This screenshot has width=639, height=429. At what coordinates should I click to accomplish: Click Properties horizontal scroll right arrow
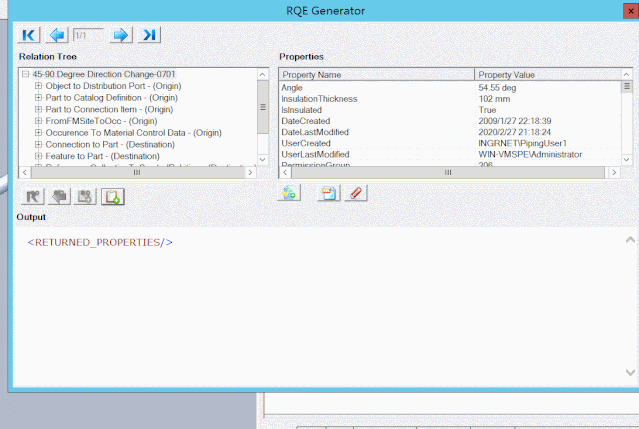coord(614,172)
